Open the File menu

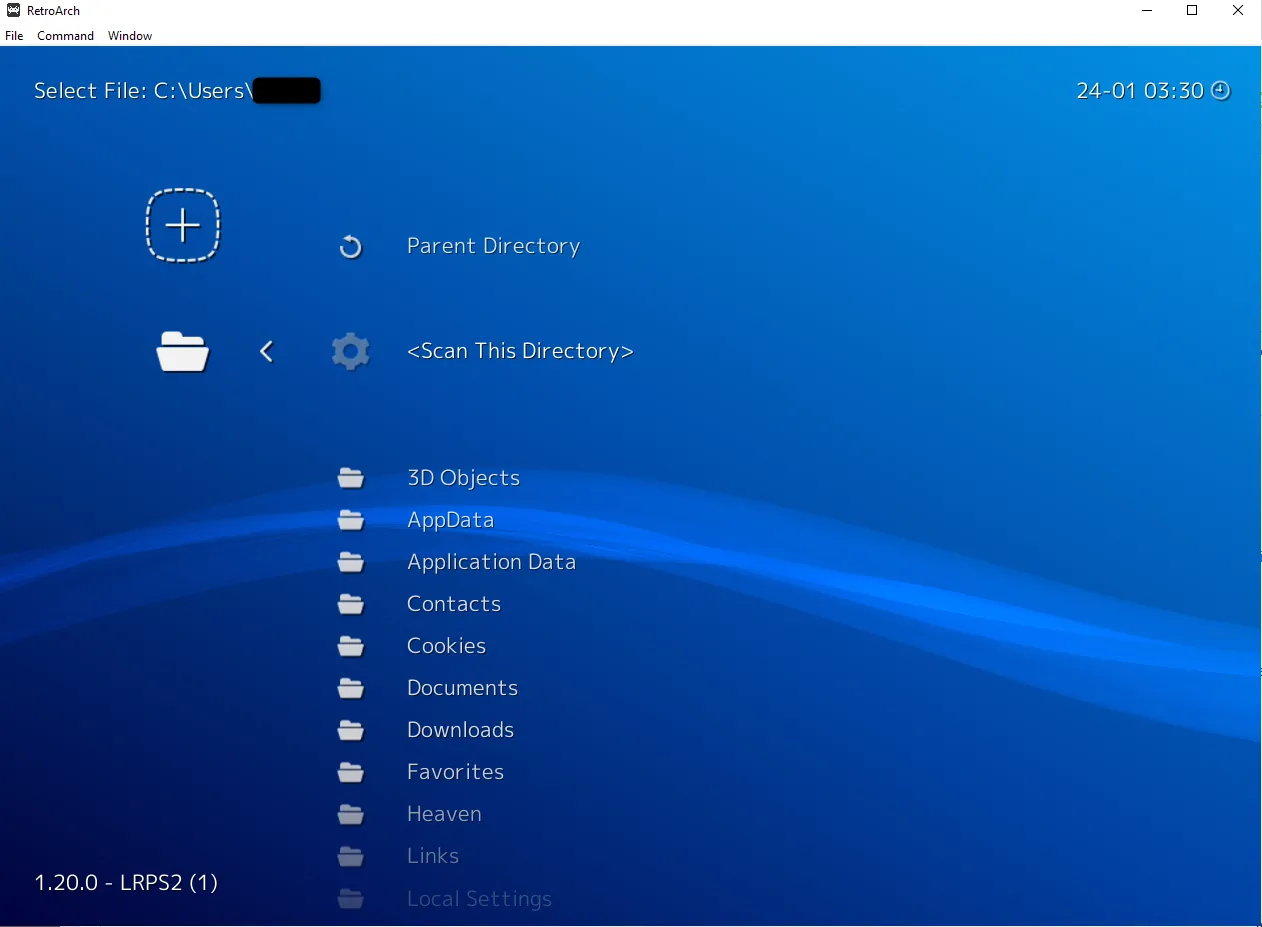pos(14,36)
